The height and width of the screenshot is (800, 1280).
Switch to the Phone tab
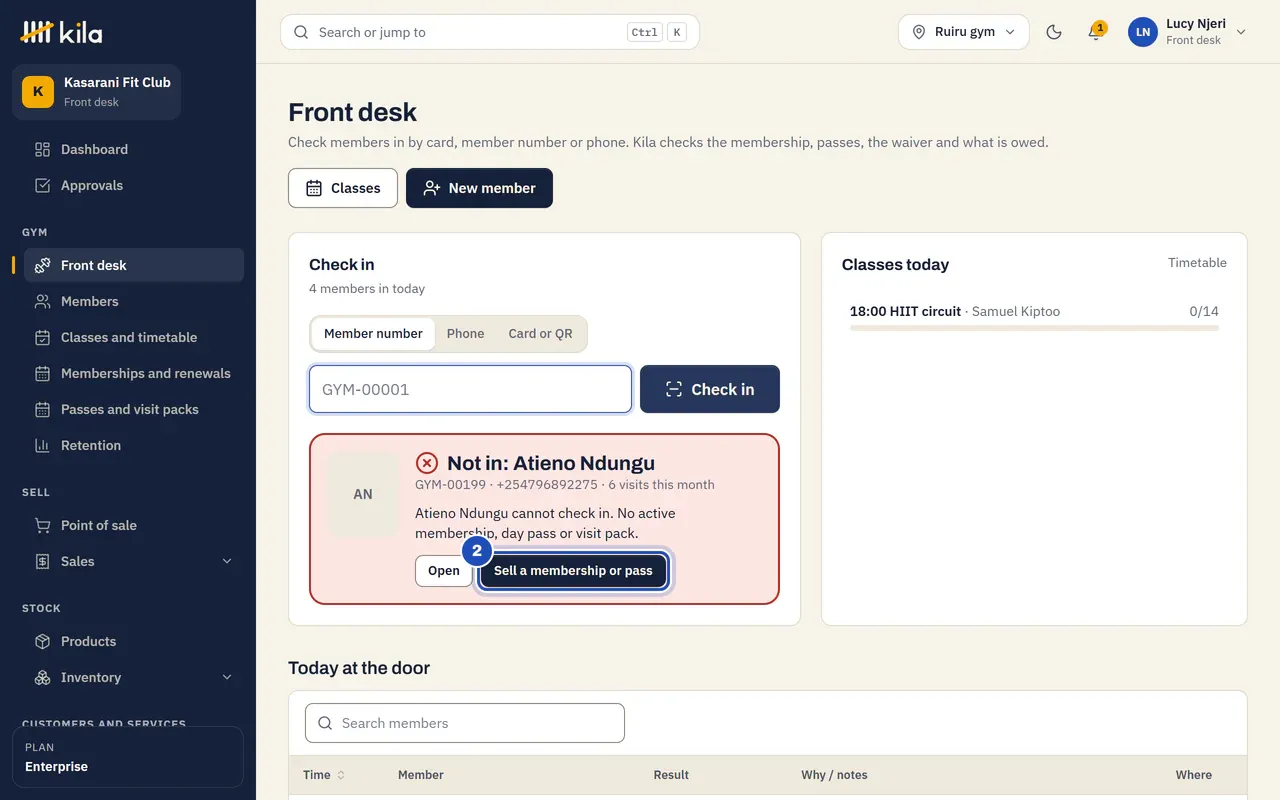tap(465, 334)
